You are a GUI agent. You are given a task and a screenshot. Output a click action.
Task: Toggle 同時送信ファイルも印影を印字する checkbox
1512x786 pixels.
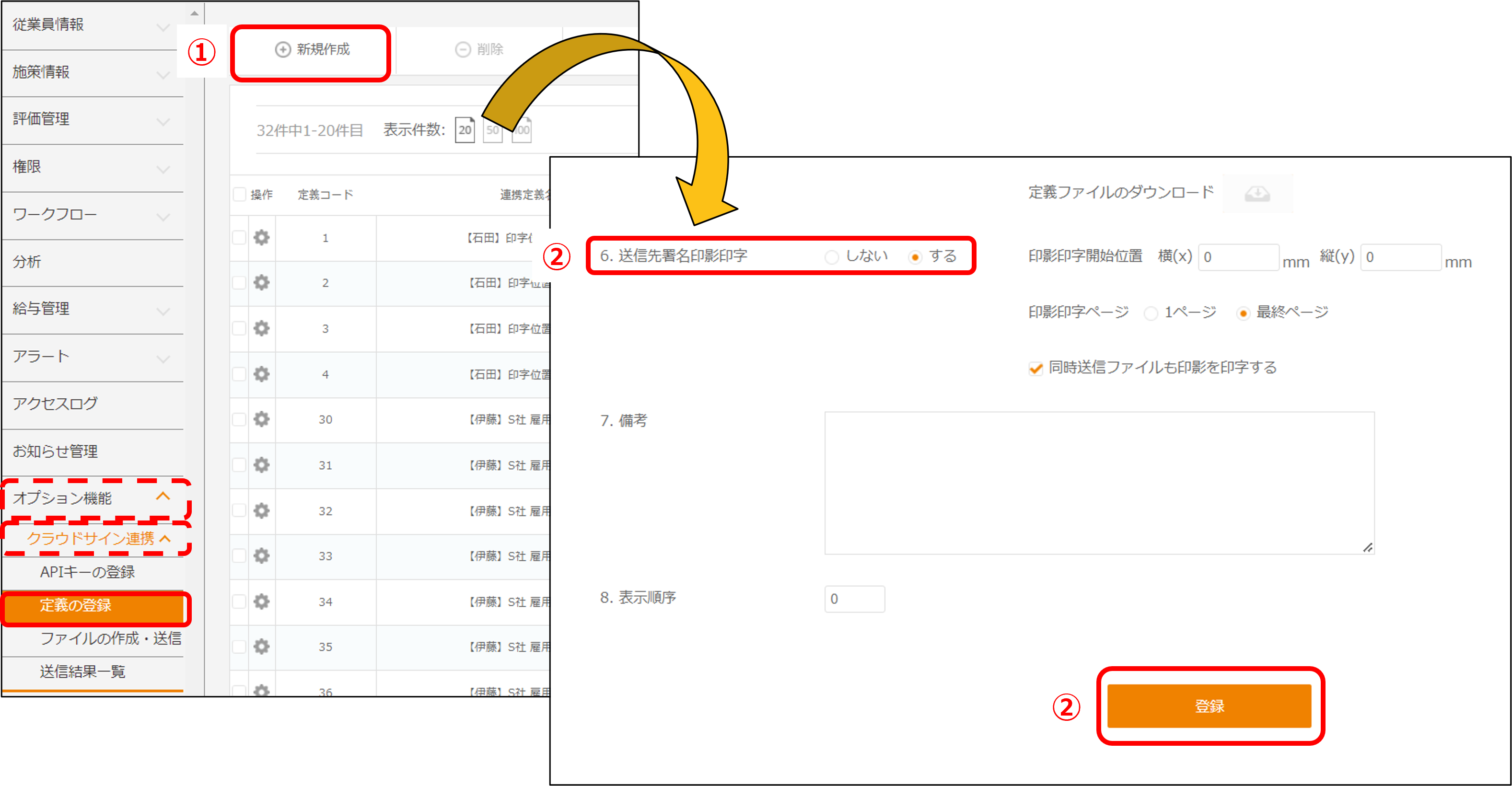(1035, 369)
